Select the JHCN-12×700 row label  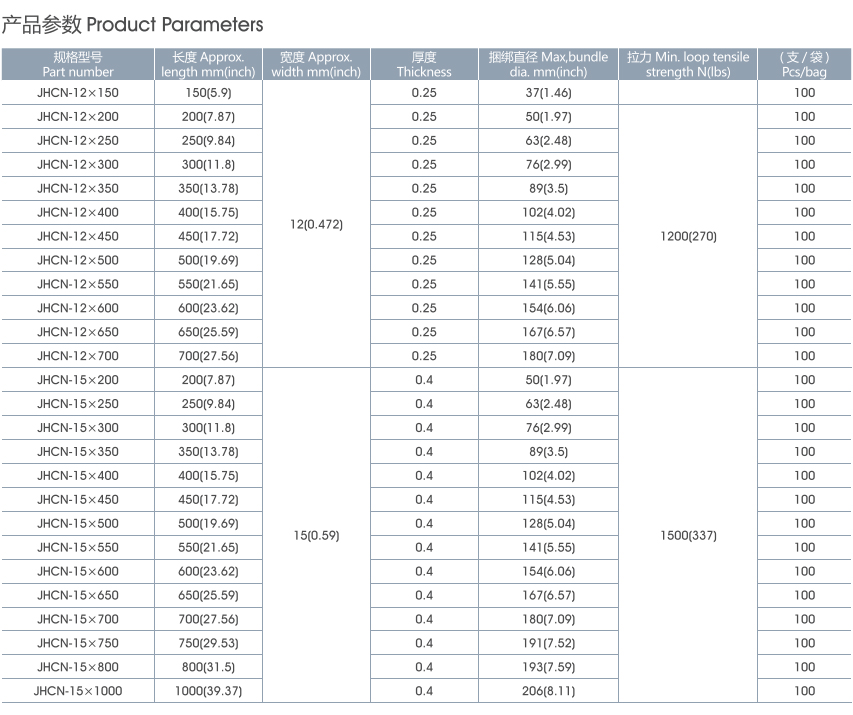click(x=78, y=356)
